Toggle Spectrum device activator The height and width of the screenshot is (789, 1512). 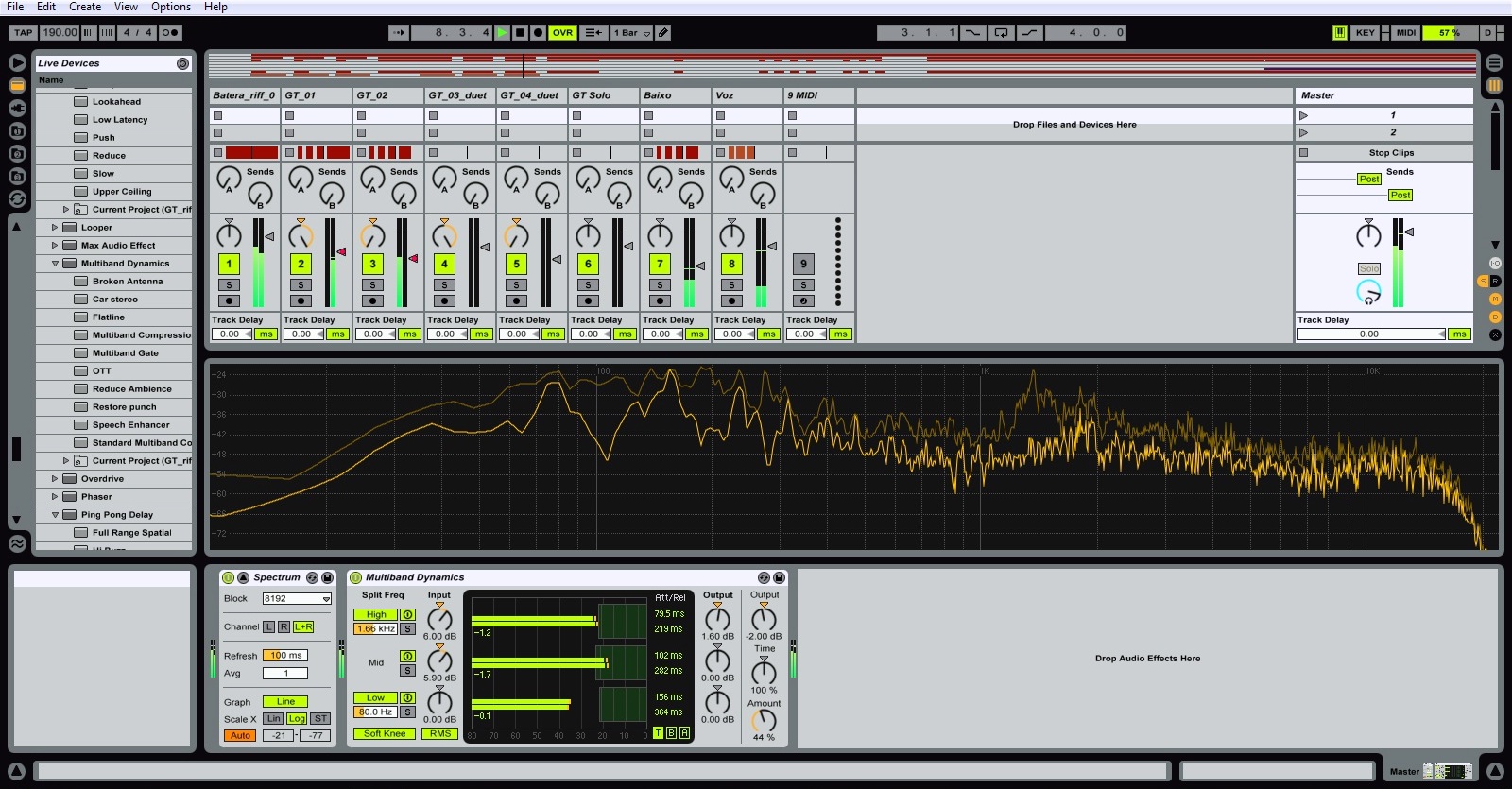228,577
